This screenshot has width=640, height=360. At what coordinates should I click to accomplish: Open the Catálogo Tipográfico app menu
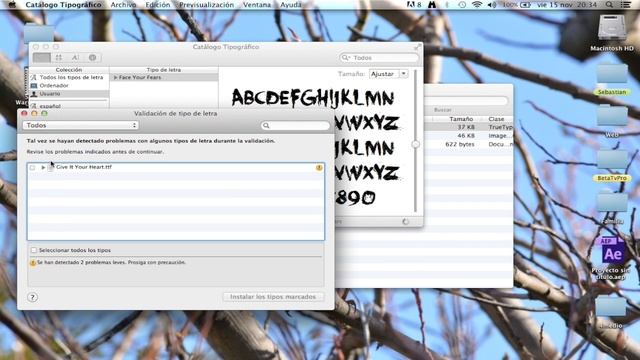63,4
